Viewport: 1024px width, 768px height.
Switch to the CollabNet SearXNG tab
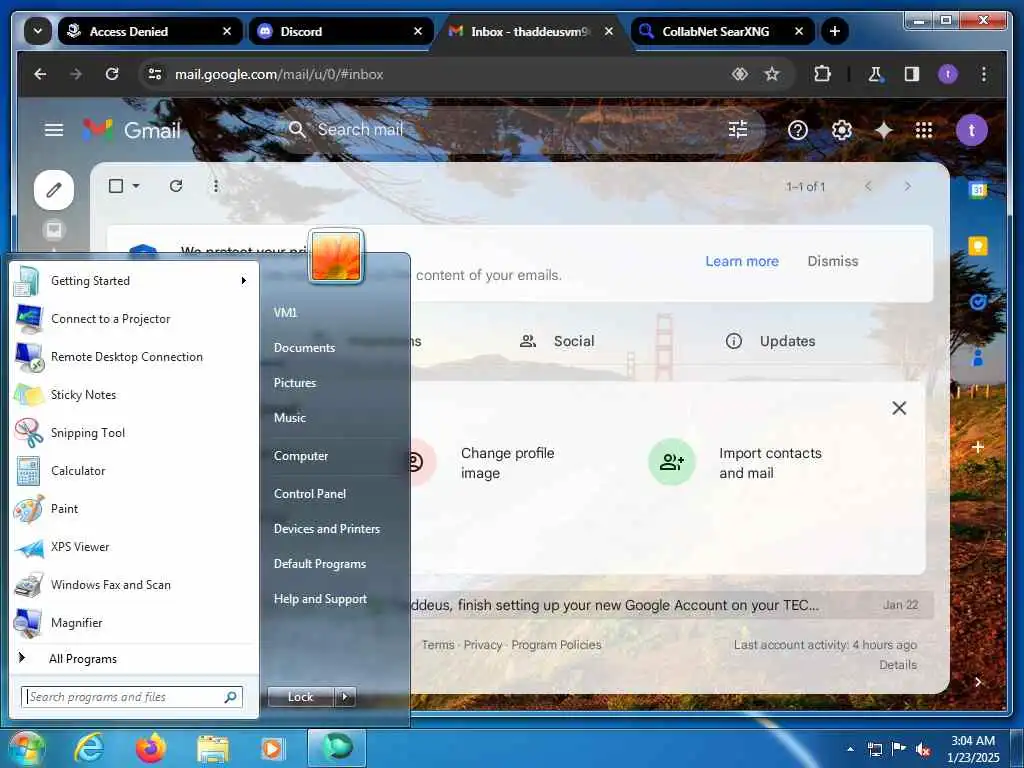(722, 31)
